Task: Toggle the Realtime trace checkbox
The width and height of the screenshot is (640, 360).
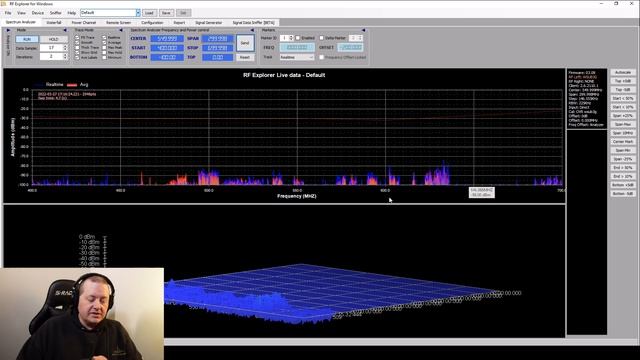Action: point(104,38)
